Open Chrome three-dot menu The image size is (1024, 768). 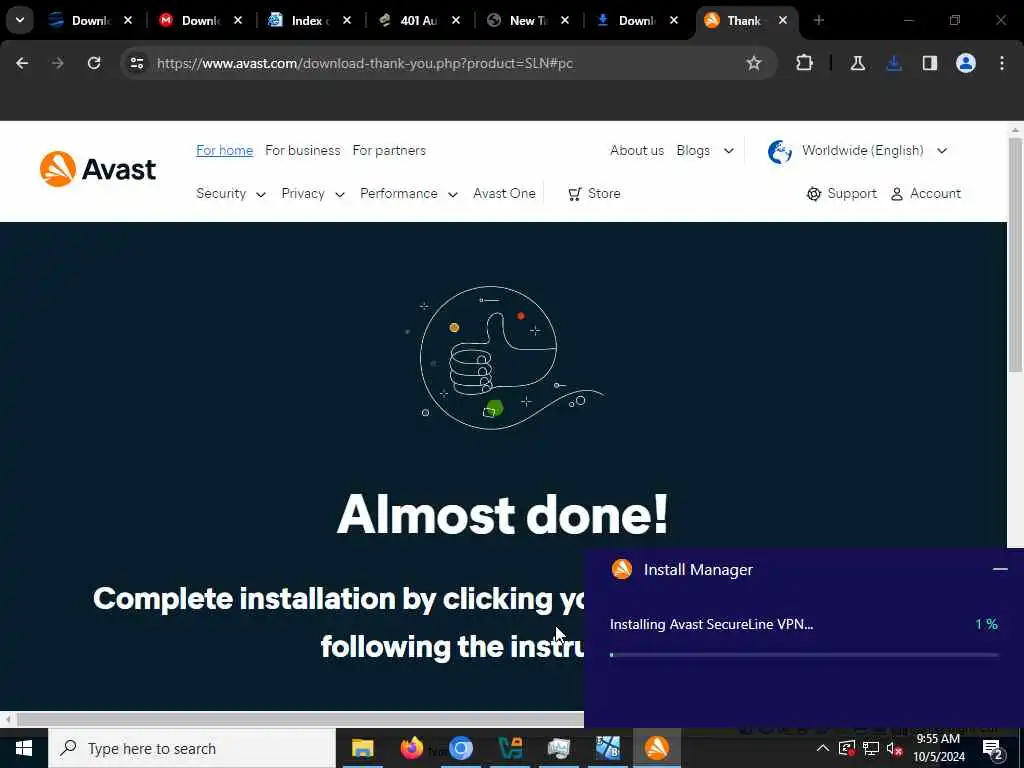[x=1002, y=63]
